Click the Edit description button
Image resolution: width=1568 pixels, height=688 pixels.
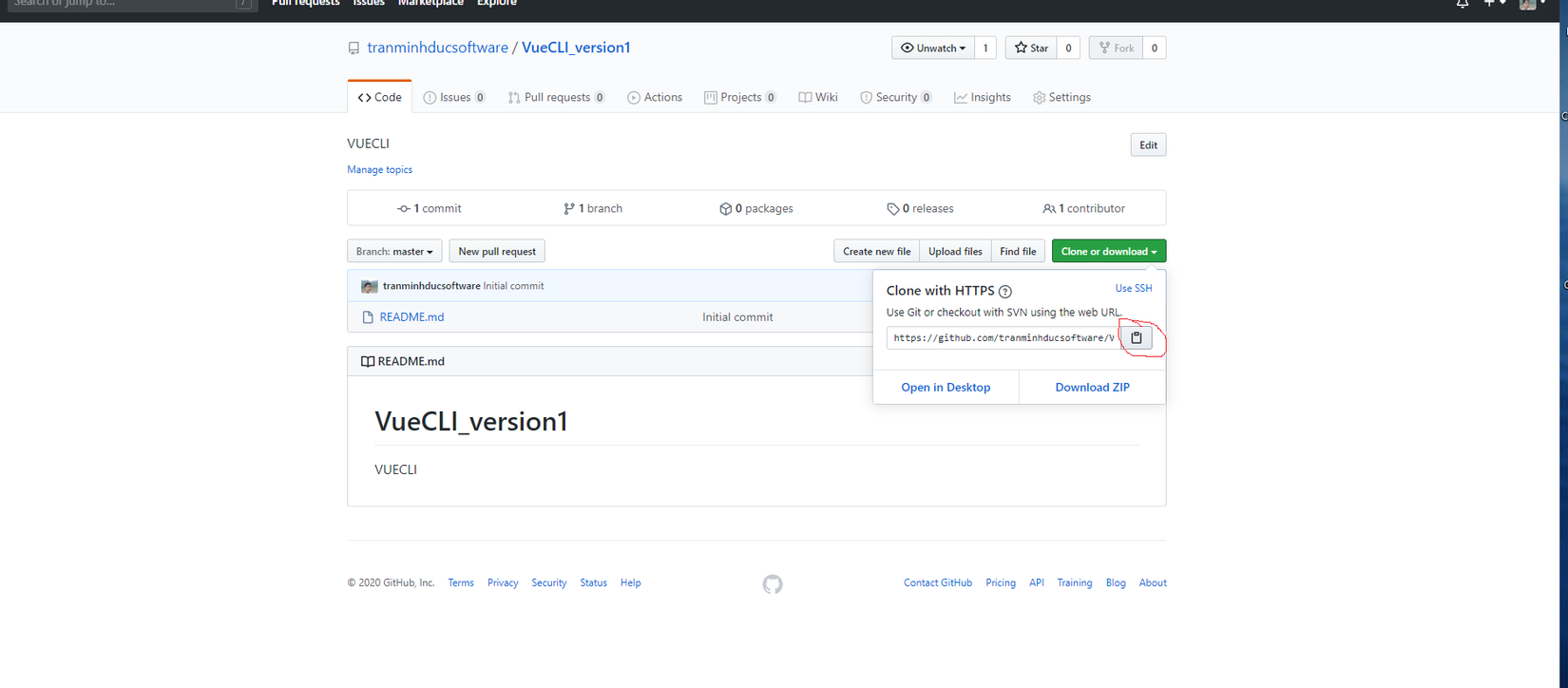1148,145
